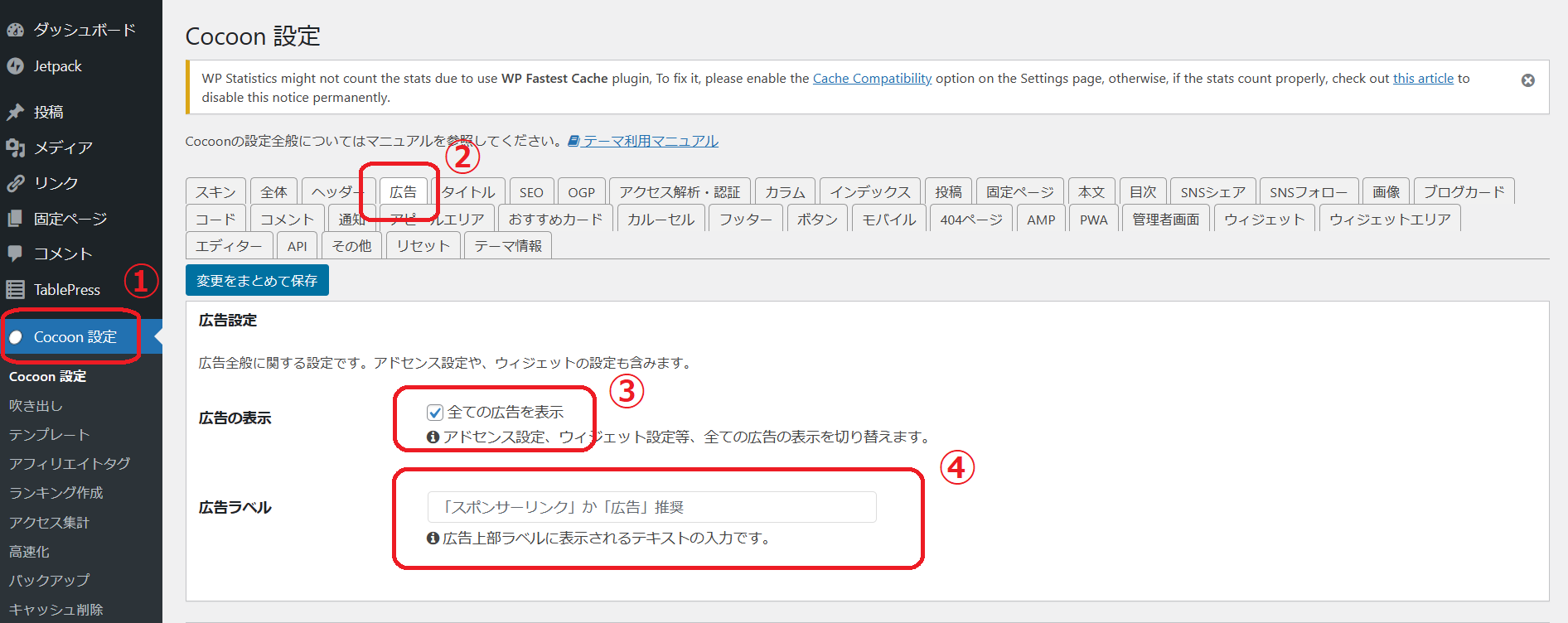Open 高速化 submenu item
The image size is (1568, 623).
[29, 552]
